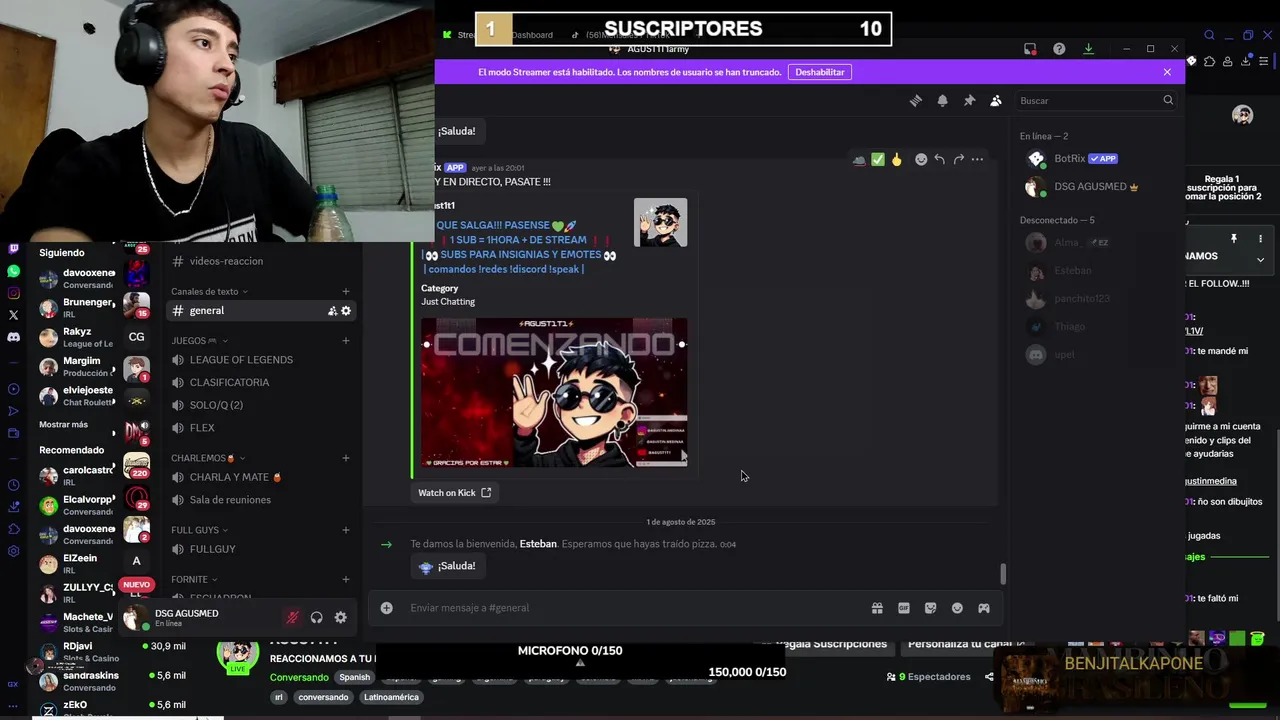This screenshot has height=720, width=1280.
Task: Click the help question mark in Discord titlebar
Action: pyautogui.click(x=1059, y=49)
